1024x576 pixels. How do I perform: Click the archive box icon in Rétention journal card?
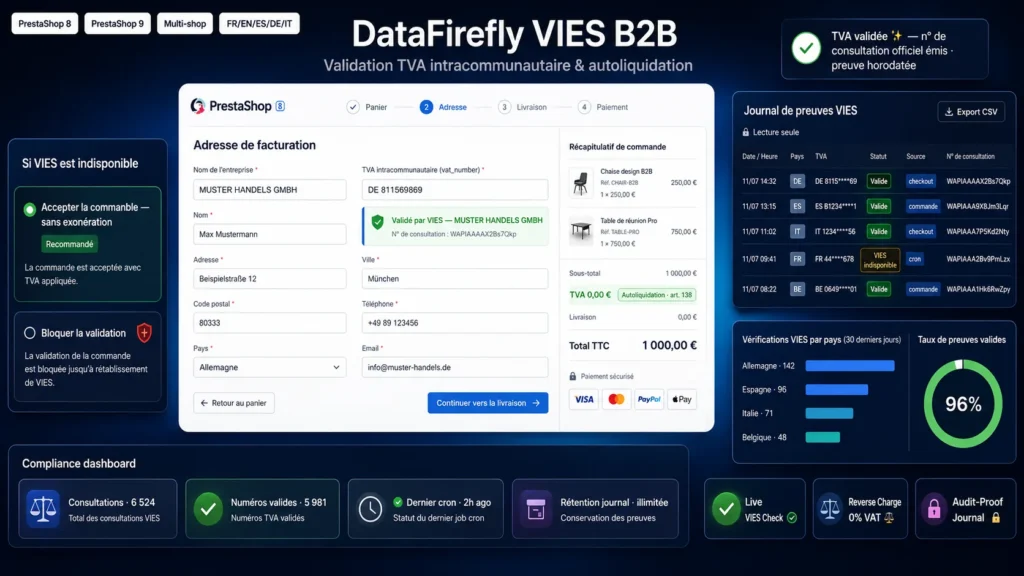(536, 509)
